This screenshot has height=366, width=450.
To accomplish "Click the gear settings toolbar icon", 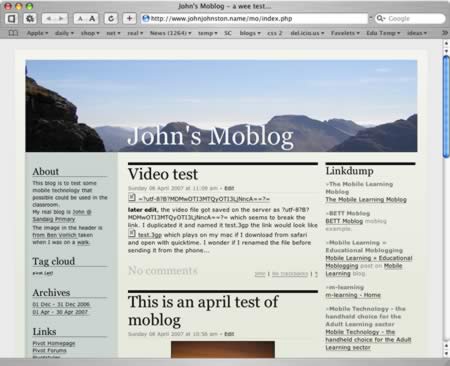I will 30,19.
